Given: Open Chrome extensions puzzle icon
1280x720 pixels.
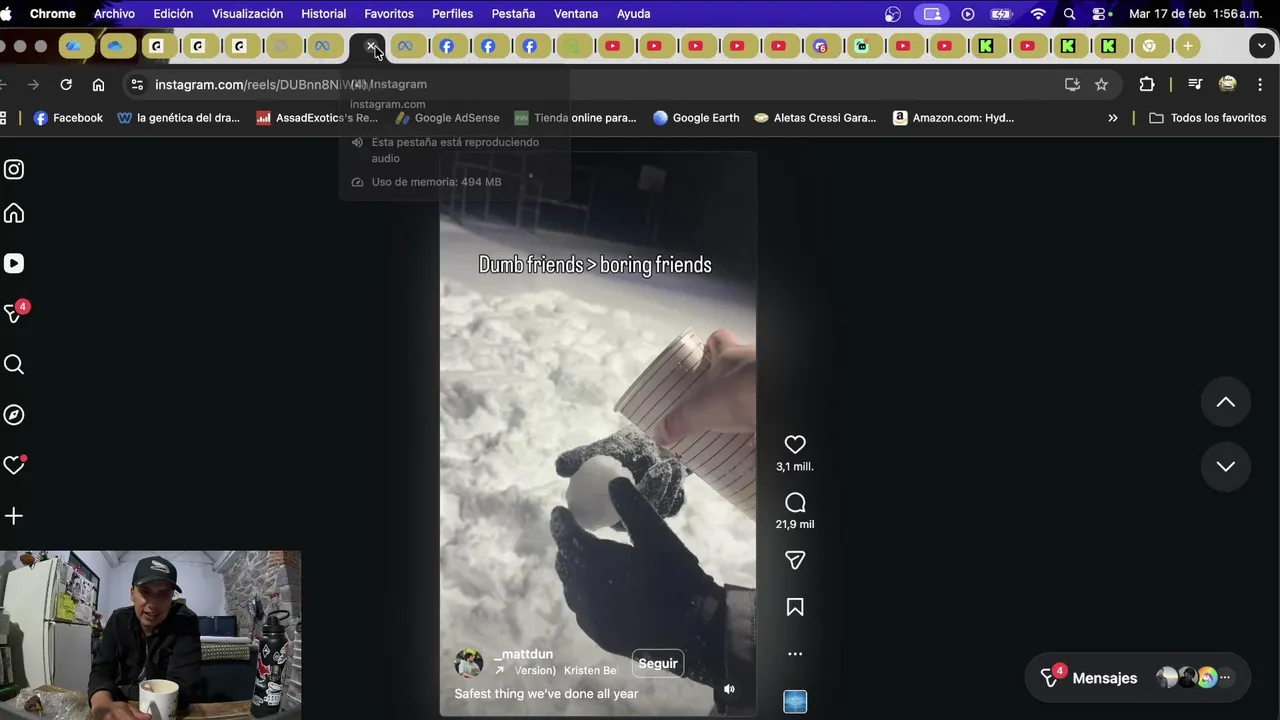Looking at the screenshot, I should click(1147, 85).
